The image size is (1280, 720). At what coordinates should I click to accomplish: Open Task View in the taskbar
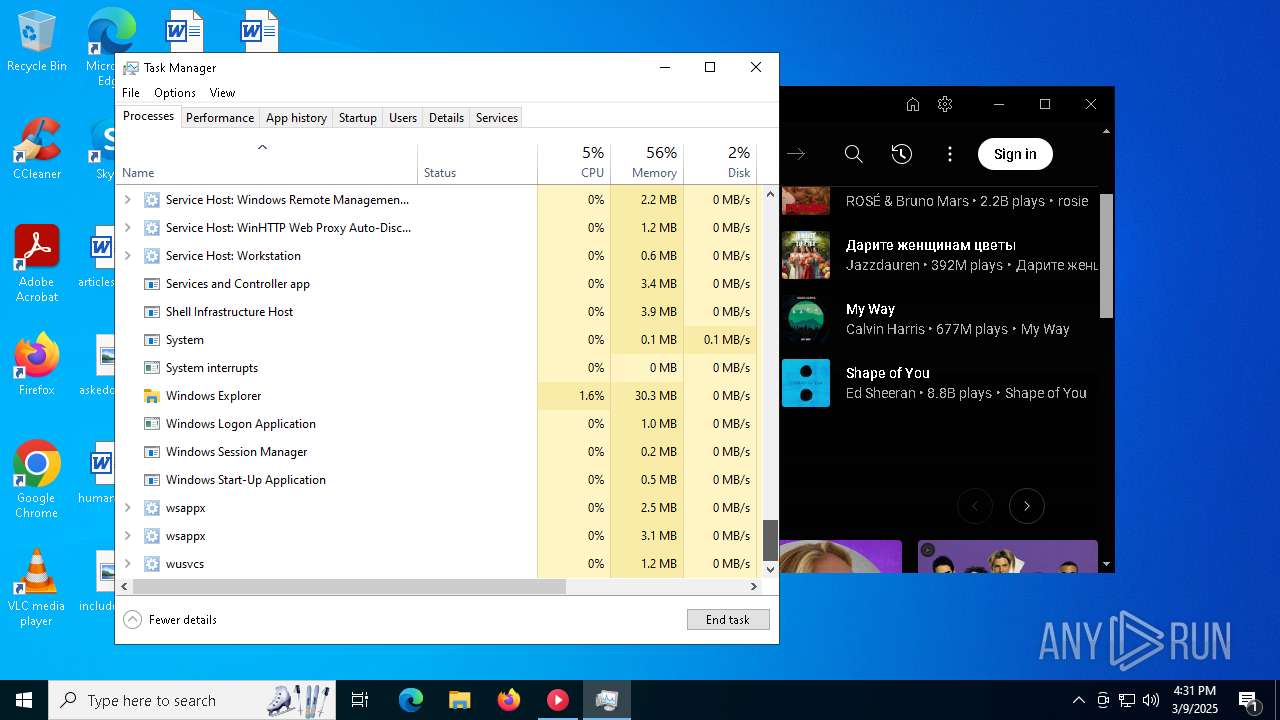pyautogui.click(x=360, y=700)
